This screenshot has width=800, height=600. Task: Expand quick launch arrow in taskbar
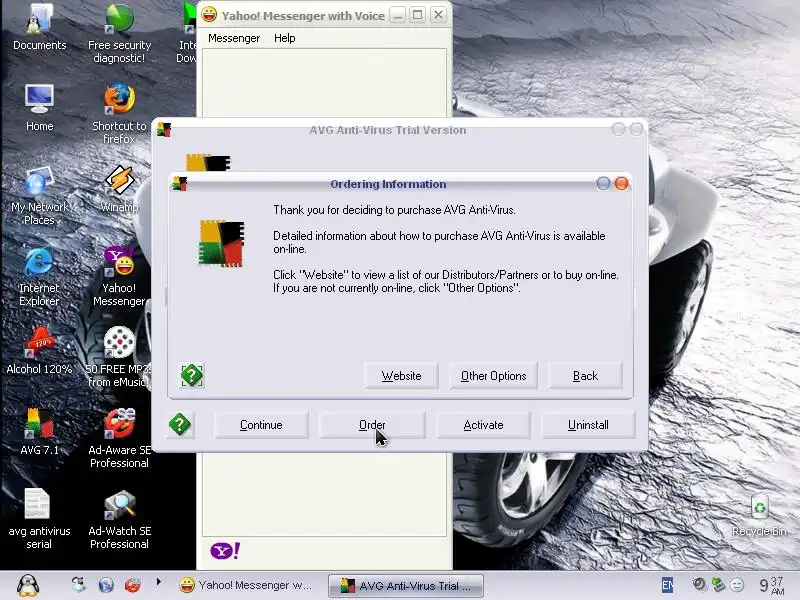tap(159, 581)
